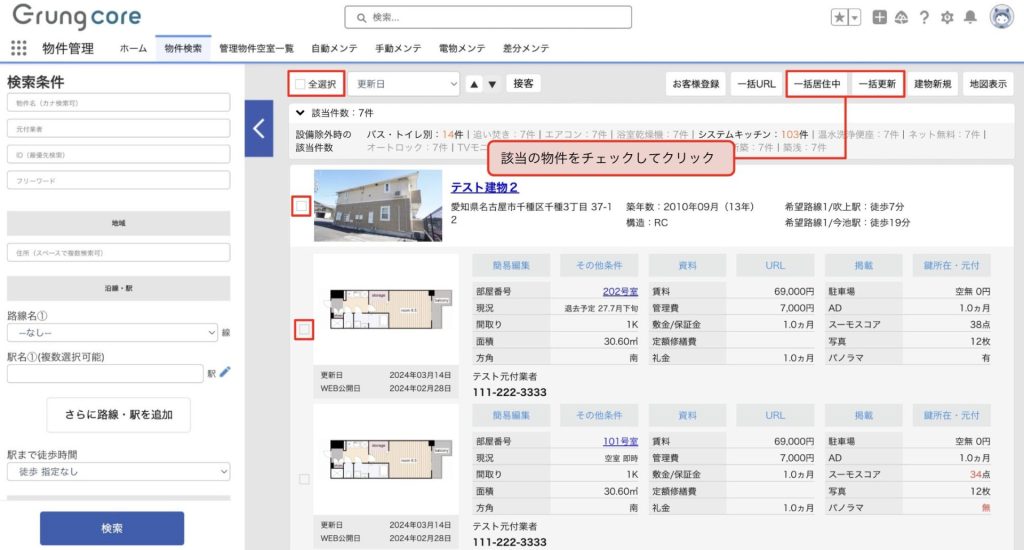Check the 全選択 checkbox

pos(300,84)
